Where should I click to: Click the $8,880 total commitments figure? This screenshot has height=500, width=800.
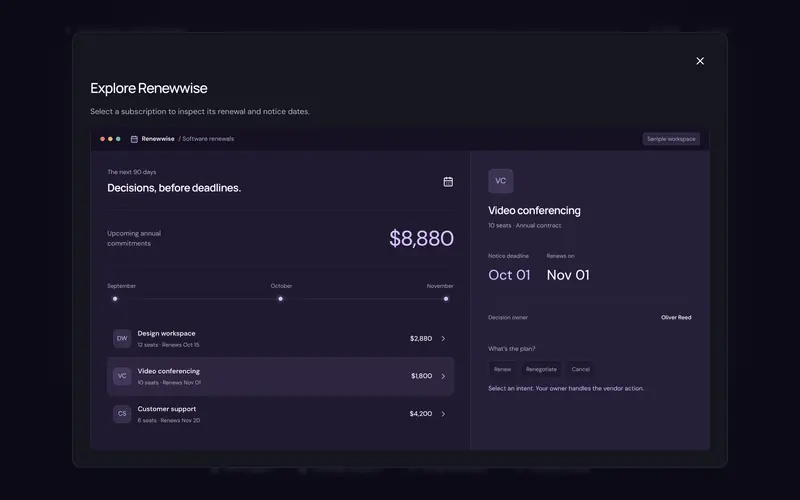pyautogui.click(x=421, y=238)
